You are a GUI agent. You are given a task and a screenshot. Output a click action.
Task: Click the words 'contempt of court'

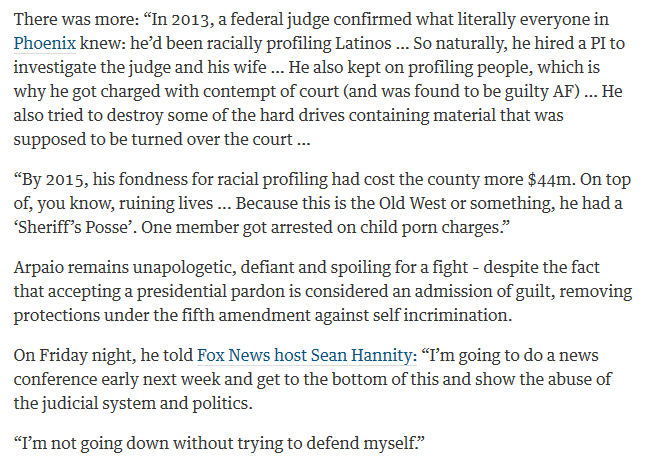tap(271, 91)
